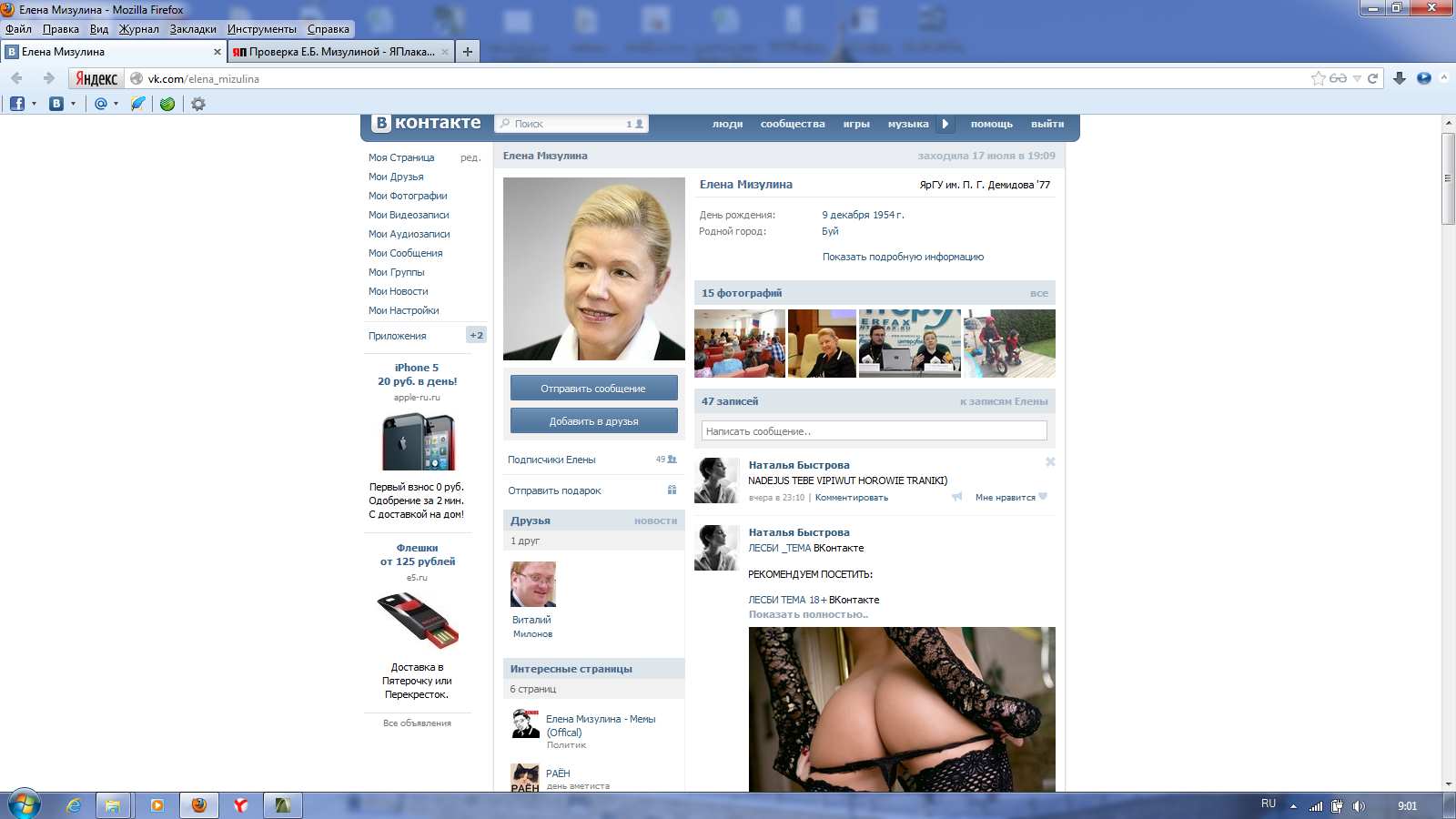Click the Mail.ru @ toolbar icon
This screenshot has width=1456, height=819.
click(101, 104)
